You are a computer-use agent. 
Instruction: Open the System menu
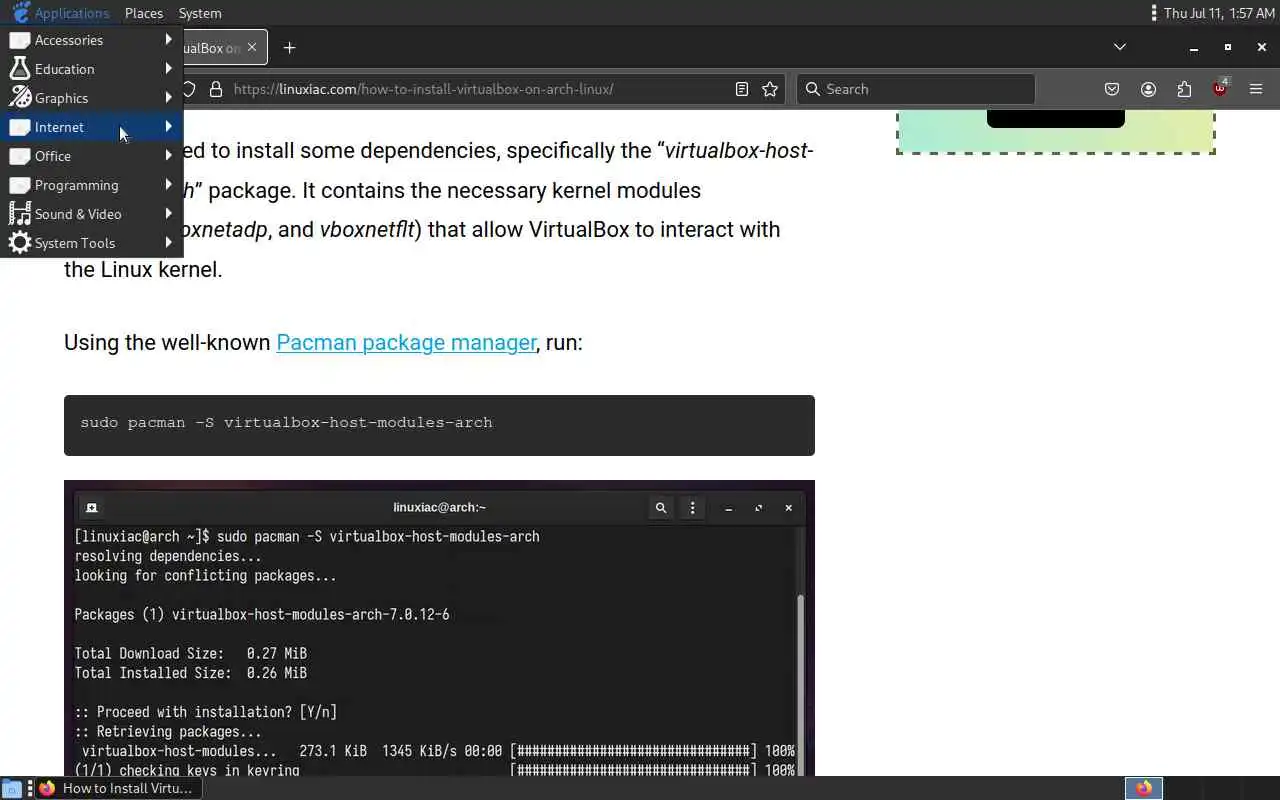point(200,13)
